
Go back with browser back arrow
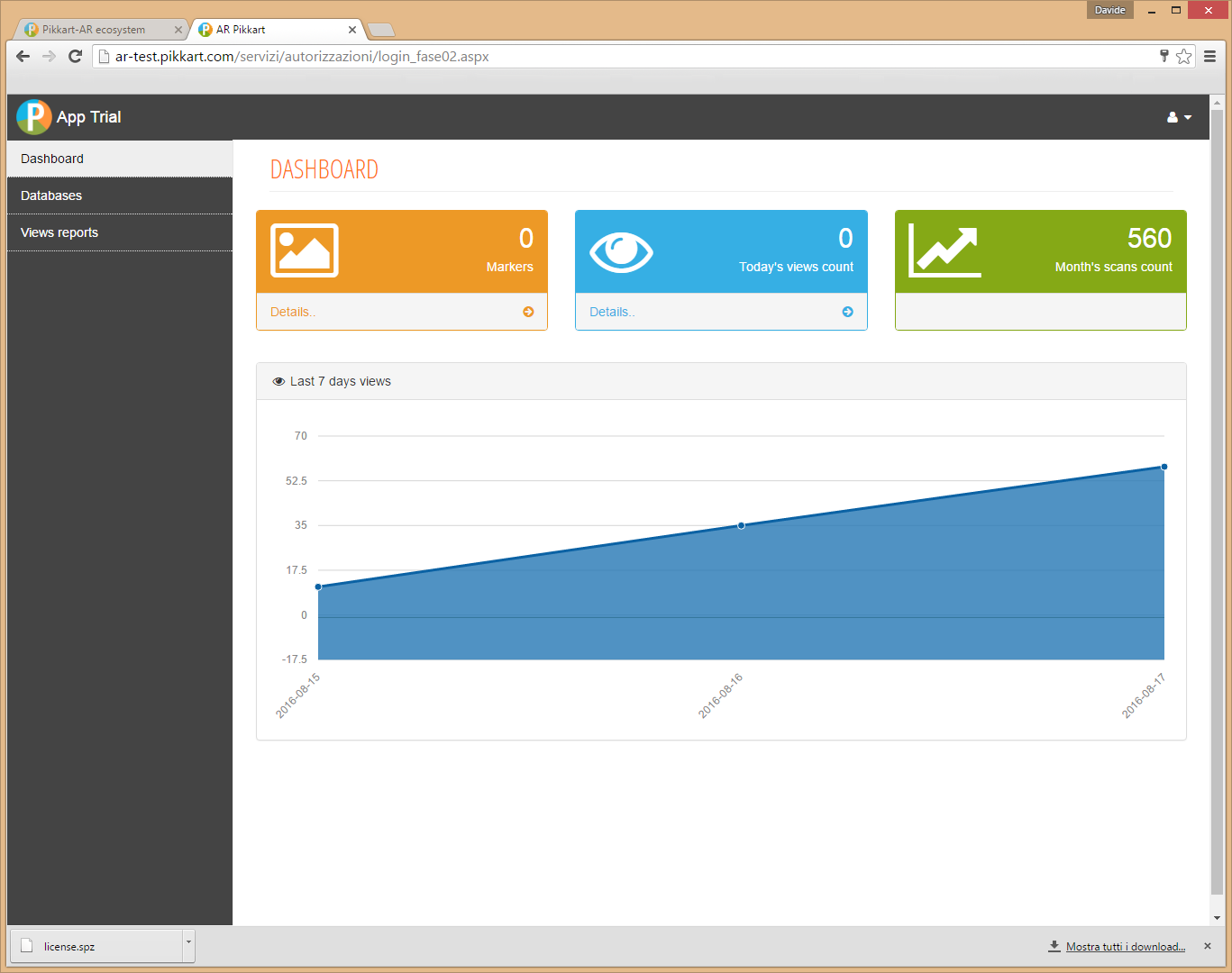23,56
